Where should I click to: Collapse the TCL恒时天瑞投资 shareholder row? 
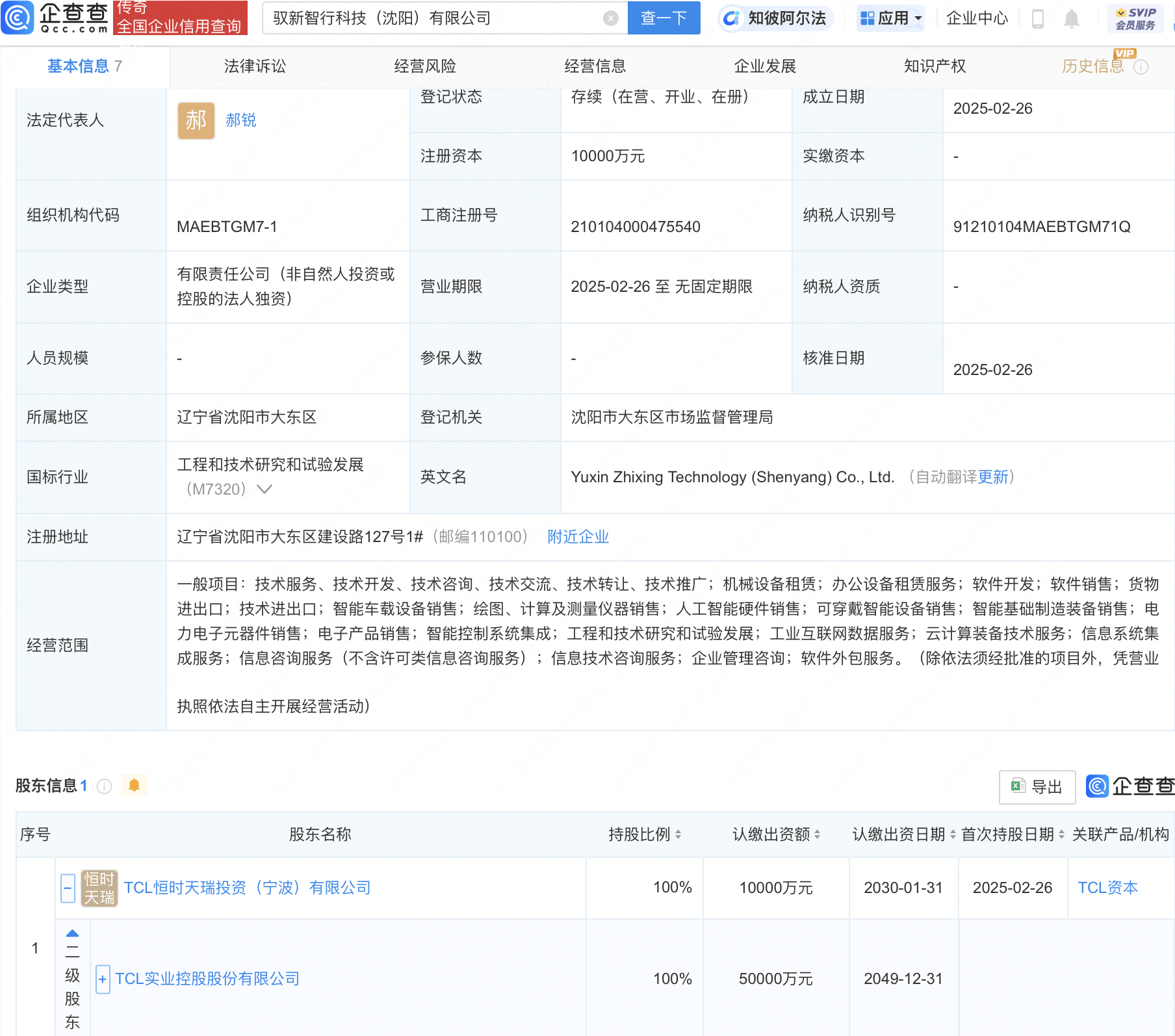pyautogui.click(x=68, y=888)
